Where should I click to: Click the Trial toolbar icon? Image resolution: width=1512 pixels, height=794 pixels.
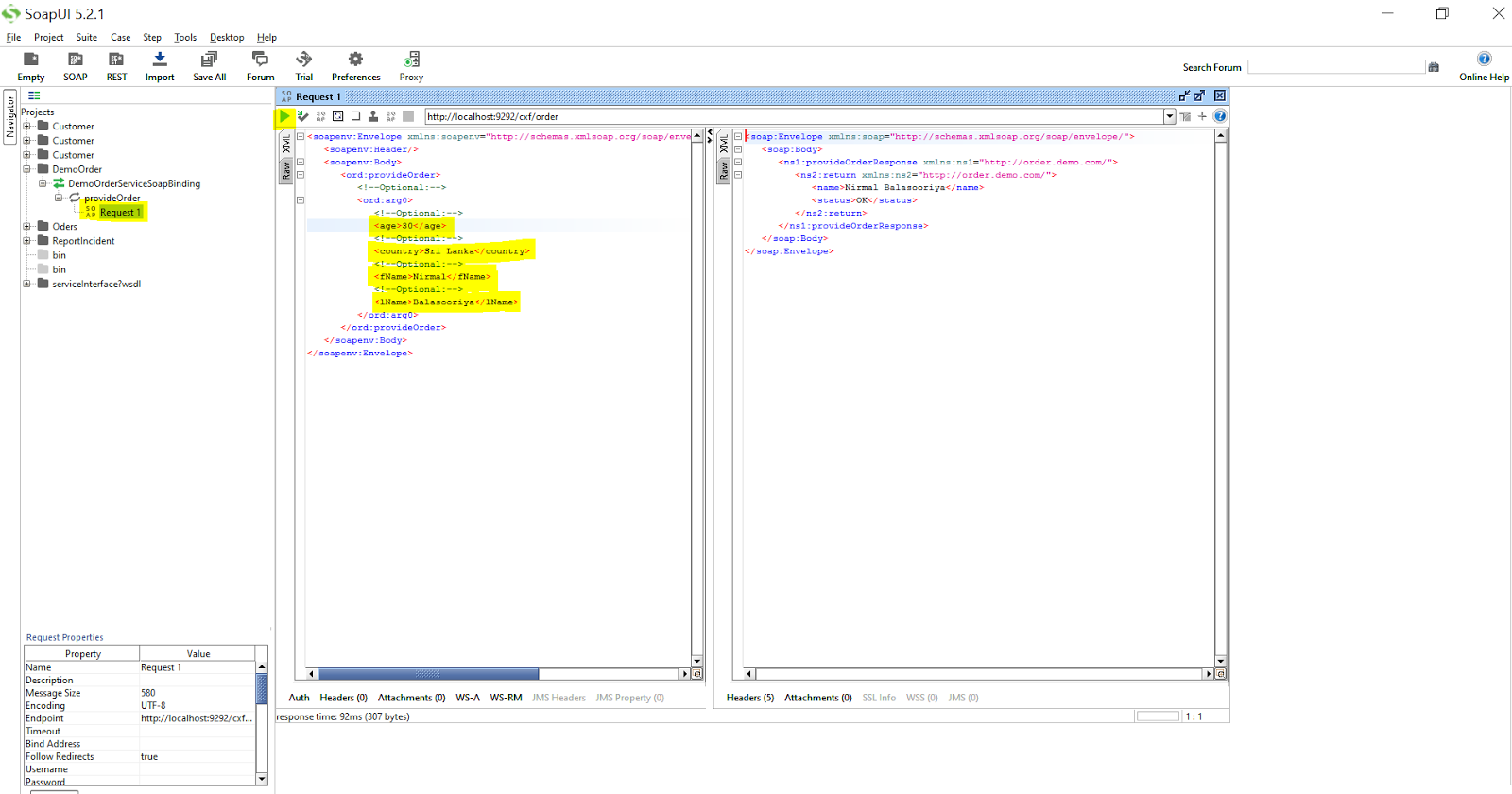(x=303, y=66)
